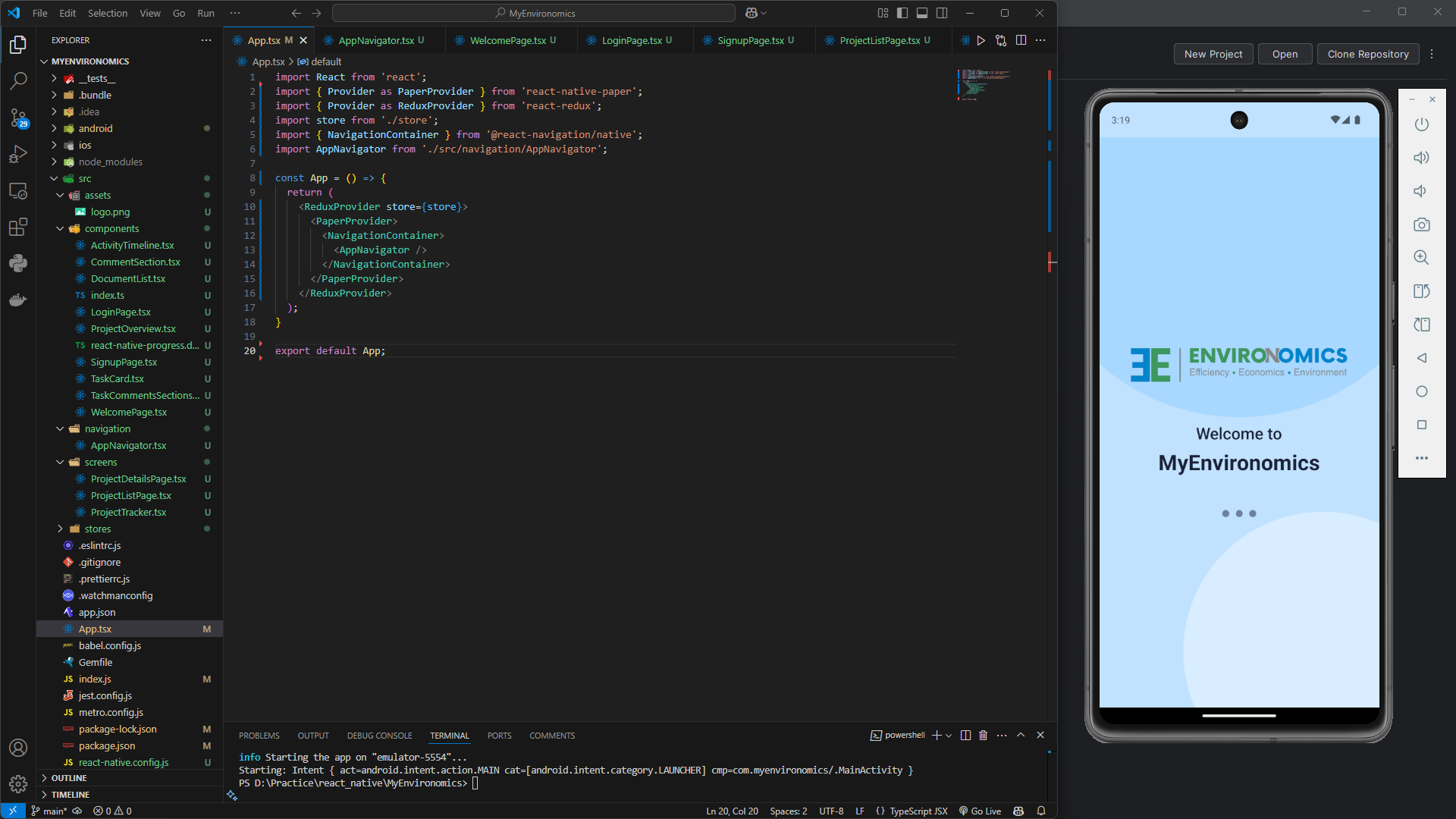Click New Project button in Android Studio
The image size is (1456, 819).
coord(1213,54)
